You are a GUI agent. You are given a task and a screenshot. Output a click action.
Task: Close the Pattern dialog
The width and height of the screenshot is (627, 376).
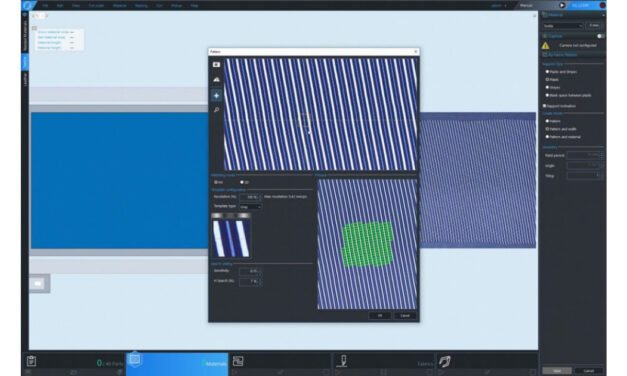416,52
